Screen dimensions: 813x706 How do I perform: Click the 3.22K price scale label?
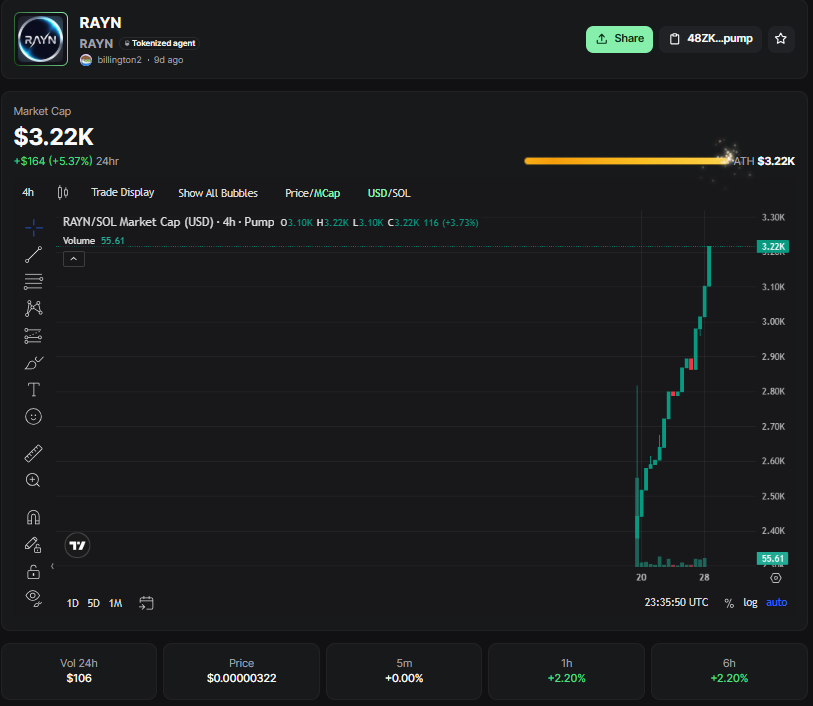point(773,247)
